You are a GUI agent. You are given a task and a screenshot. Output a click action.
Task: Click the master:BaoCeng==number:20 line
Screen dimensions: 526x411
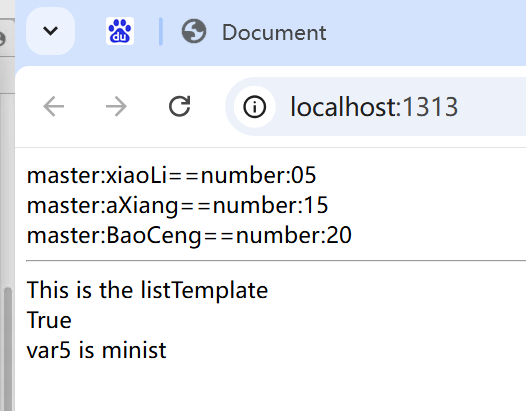point(189,235)
